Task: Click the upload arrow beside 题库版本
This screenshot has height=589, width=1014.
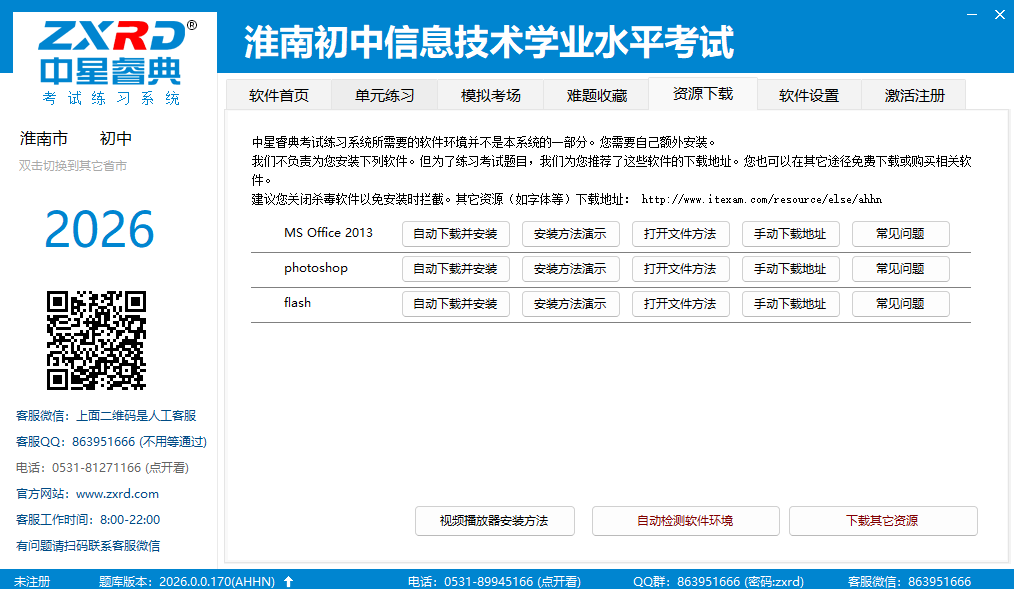Action: click(288, 580)
